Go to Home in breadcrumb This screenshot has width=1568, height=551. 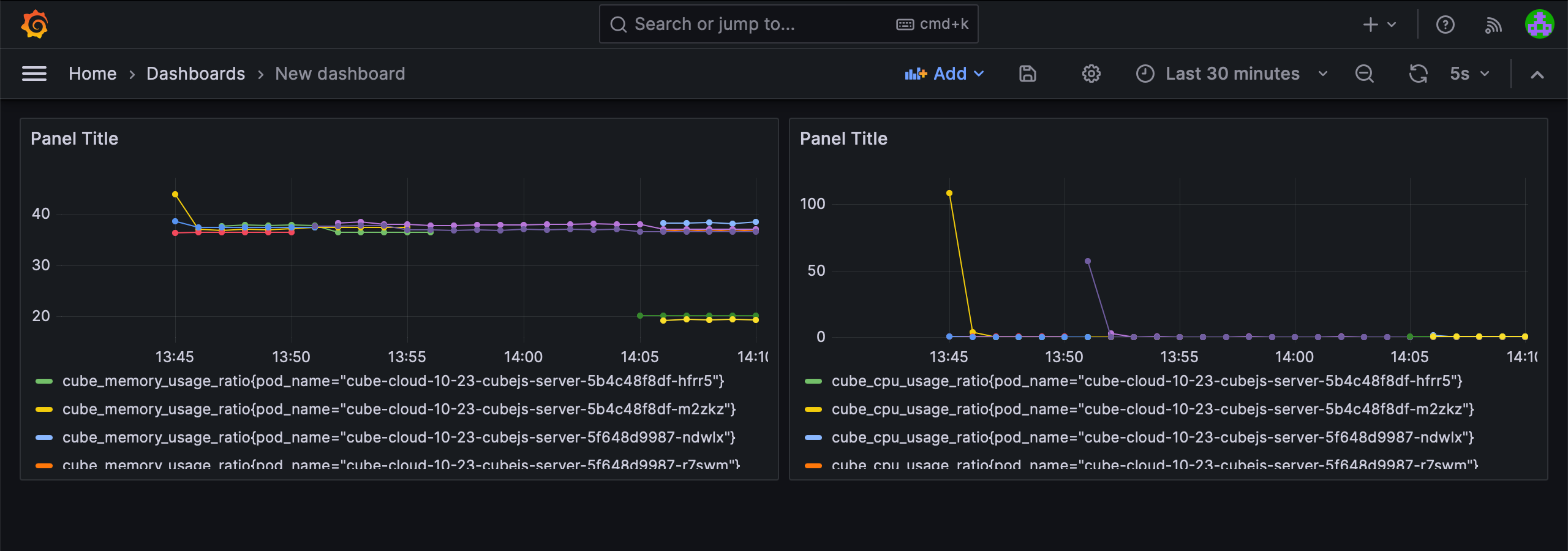pyautogui.click(x=92, y=74)
